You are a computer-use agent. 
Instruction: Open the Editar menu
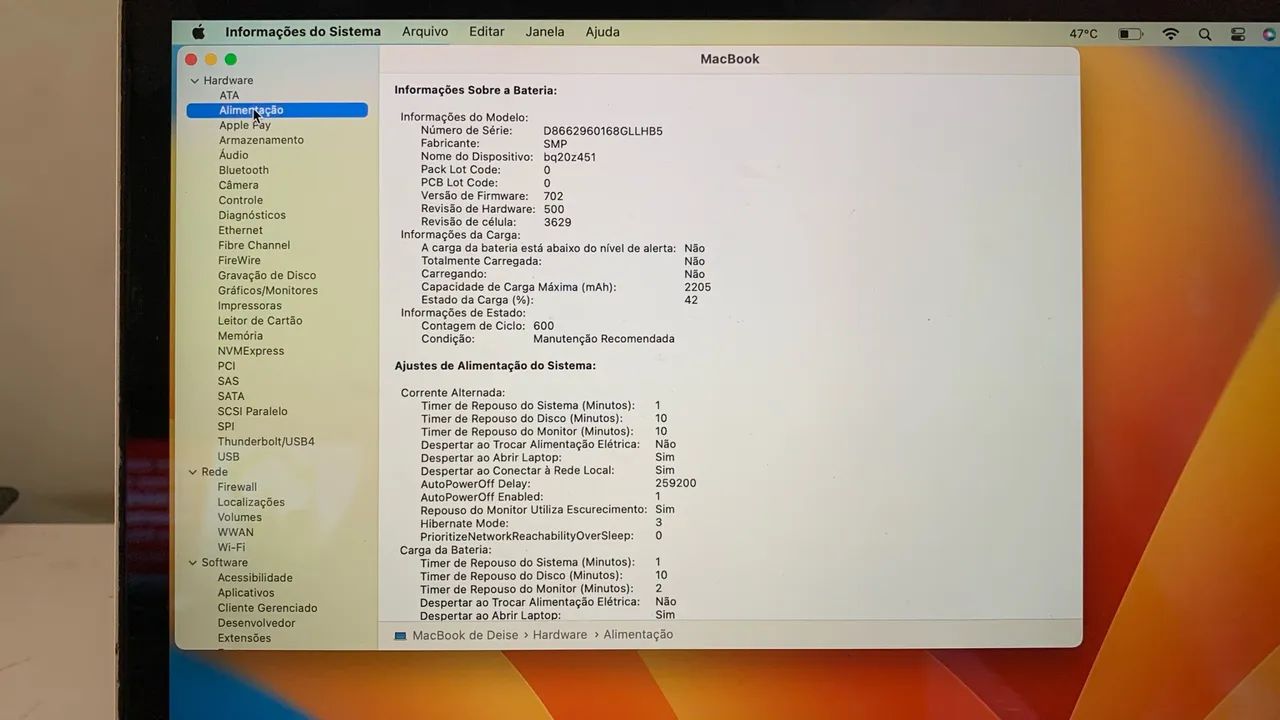point(487,32)
